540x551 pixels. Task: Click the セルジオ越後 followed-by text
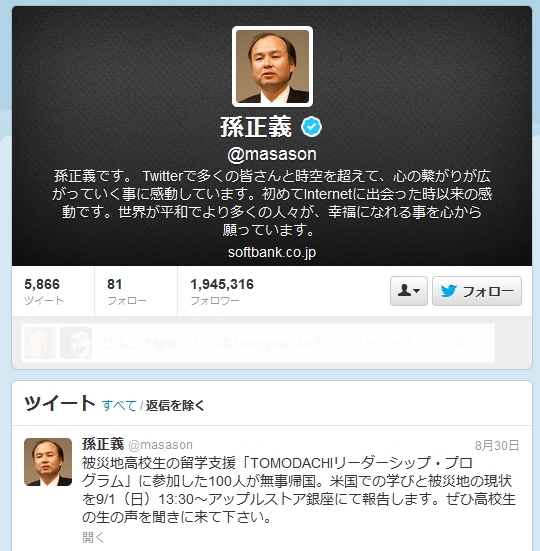pos(291,343)
